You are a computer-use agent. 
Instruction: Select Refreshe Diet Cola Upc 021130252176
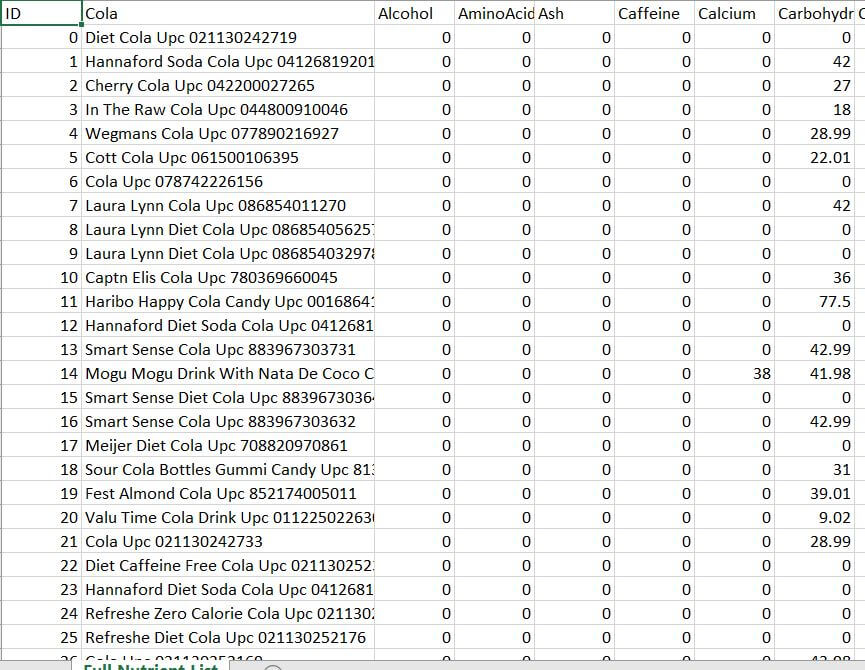(x=228, y=637)
